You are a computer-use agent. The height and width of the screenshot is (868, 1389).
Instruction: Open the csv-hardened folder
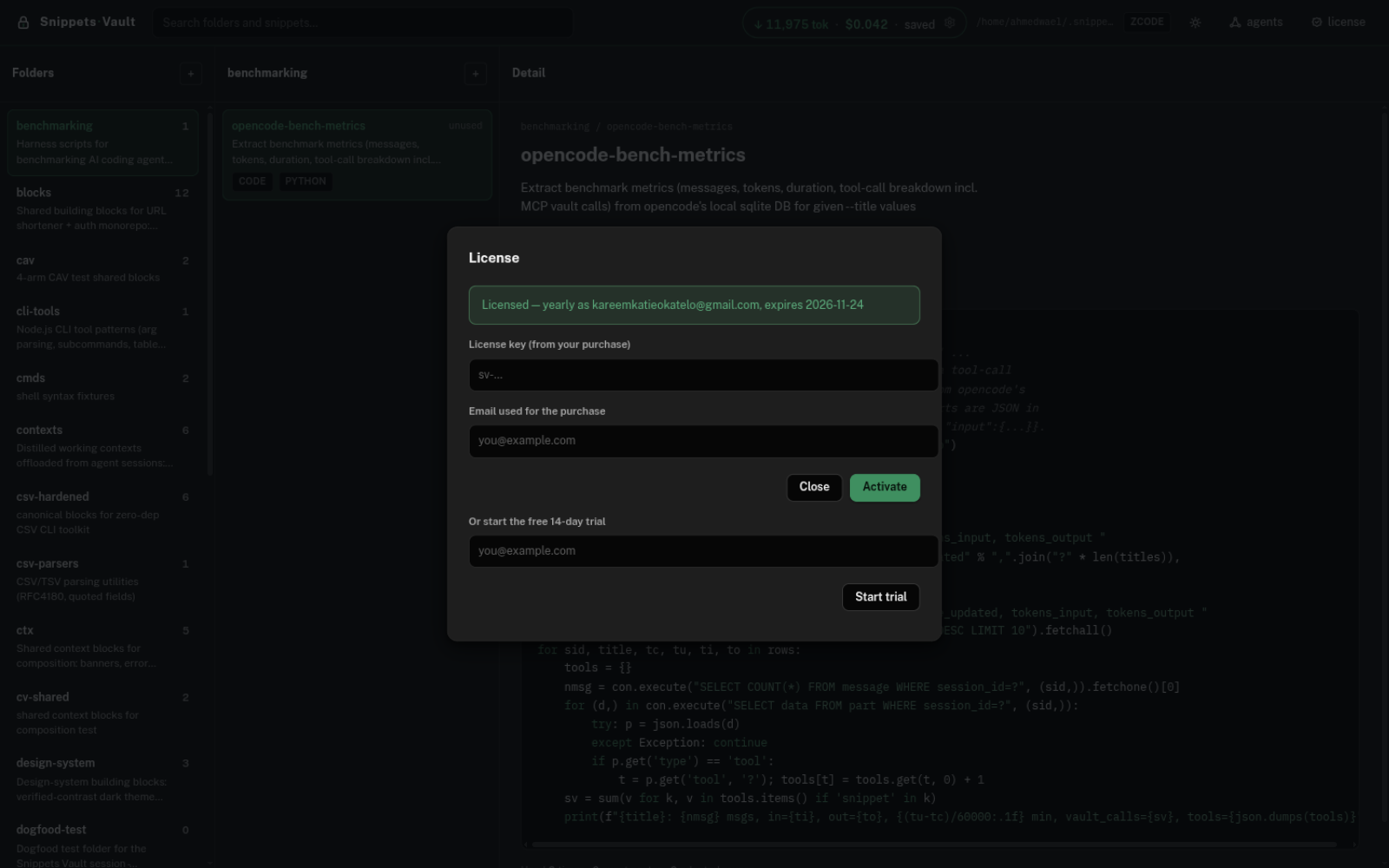click(x=102, y=513)
